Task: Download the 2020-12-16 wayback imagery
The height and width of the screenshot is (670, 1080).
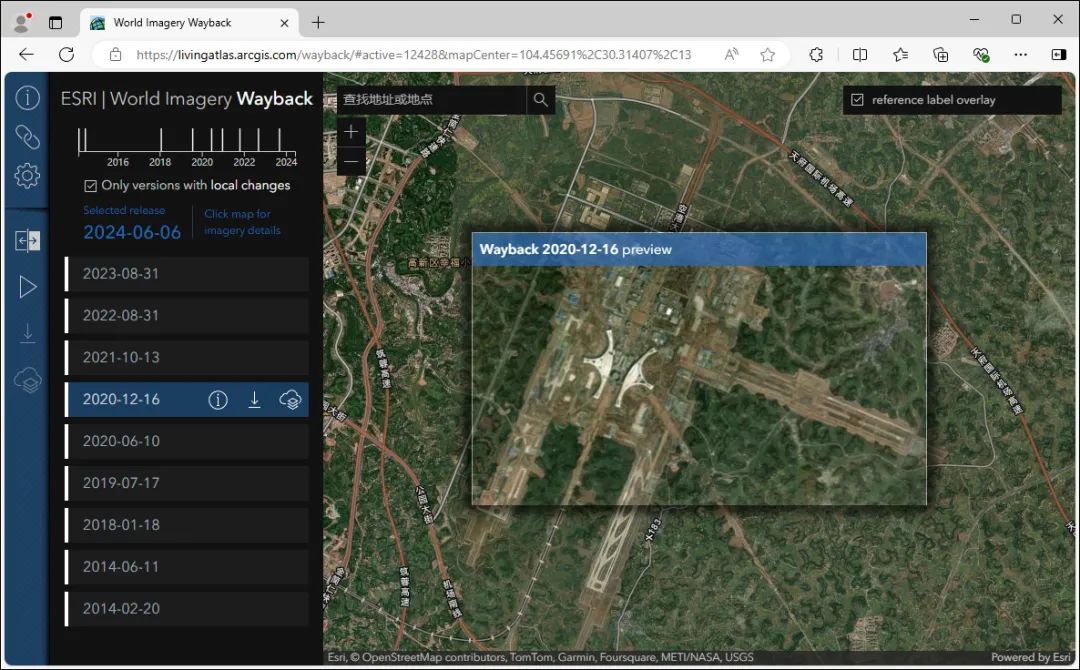Action: point(255,399)
